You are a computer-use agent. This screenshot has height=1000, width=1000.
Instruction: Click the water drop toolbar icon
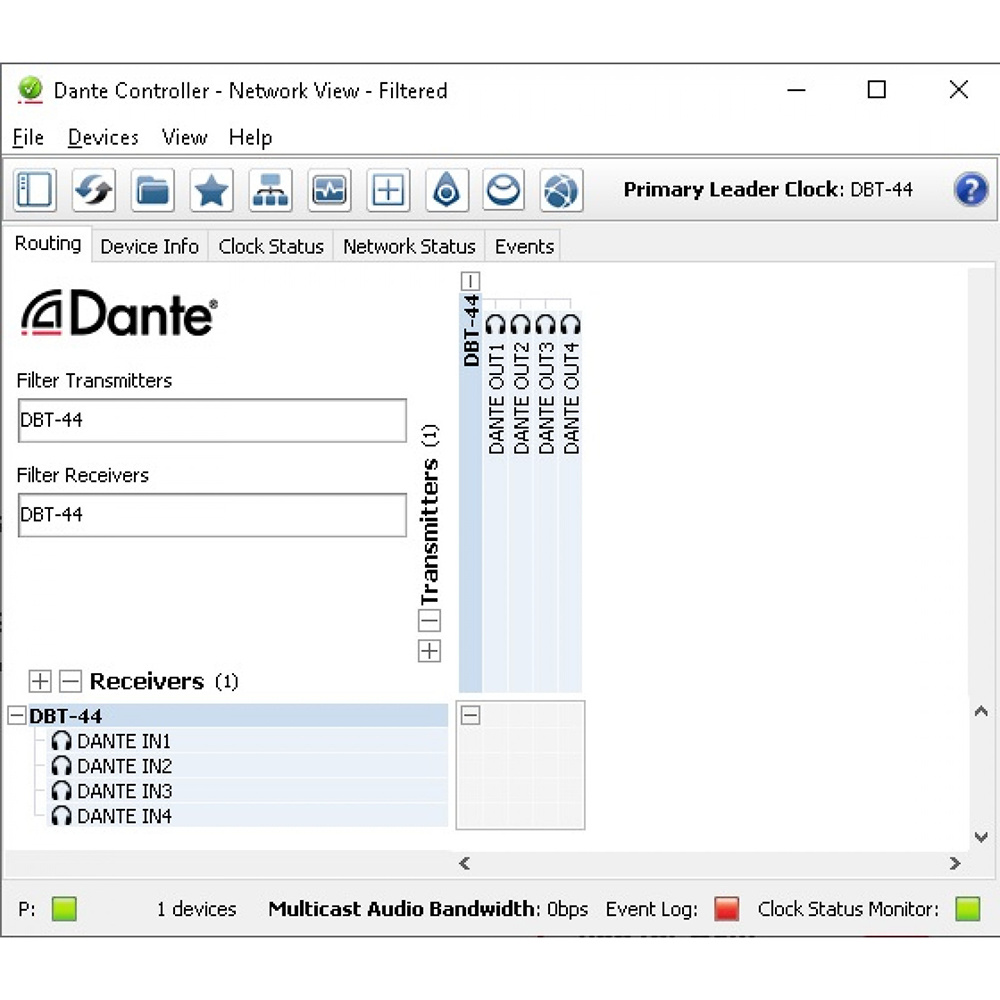click(446, 190)
